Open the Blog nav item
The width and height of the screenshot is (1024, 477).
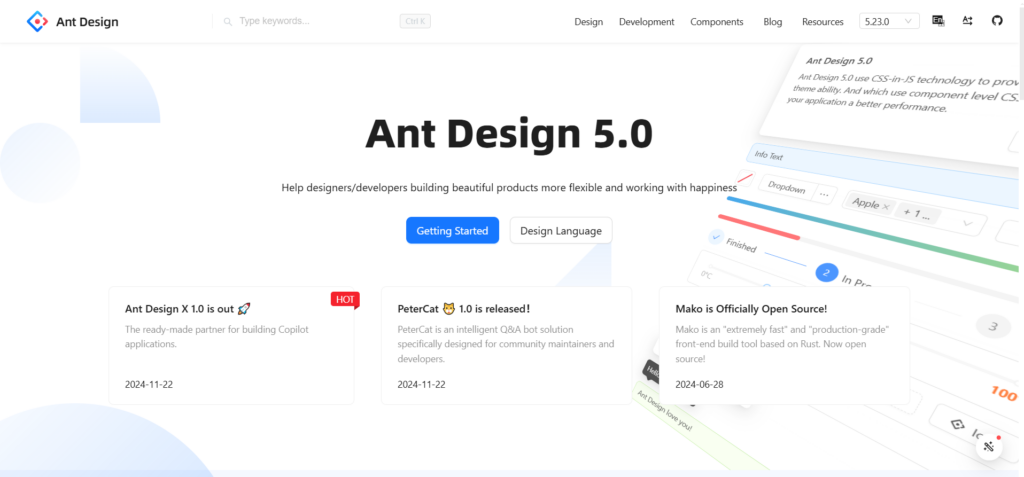pos(773,22)
